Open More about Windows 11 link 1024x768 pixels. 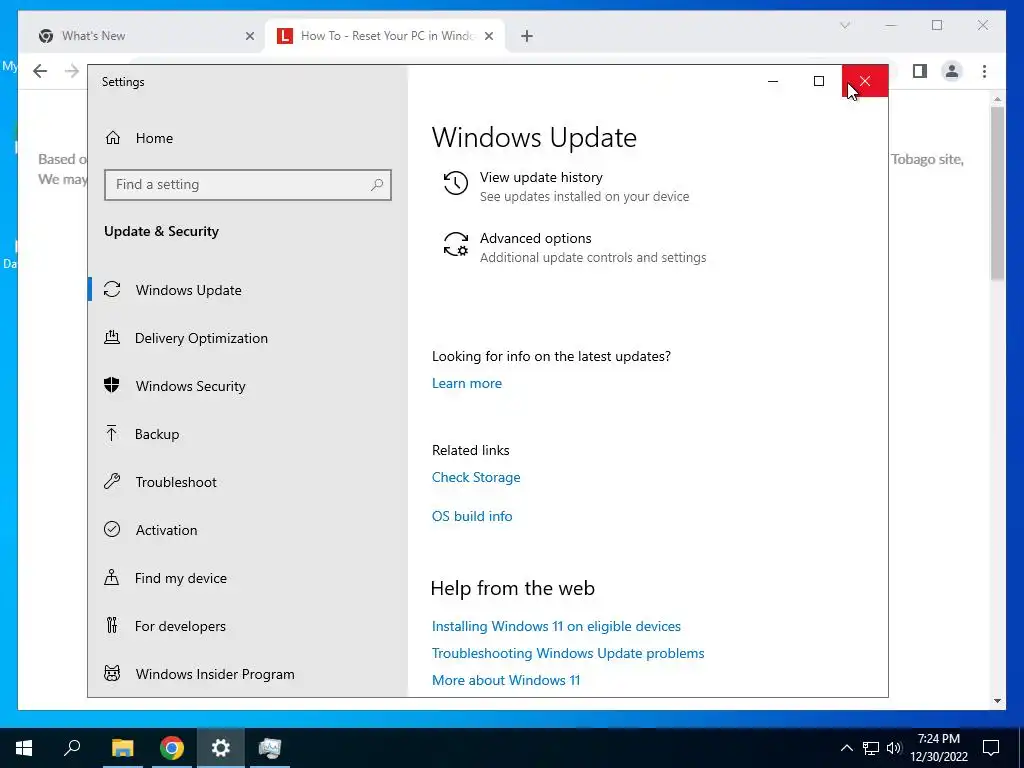point(506,680)
